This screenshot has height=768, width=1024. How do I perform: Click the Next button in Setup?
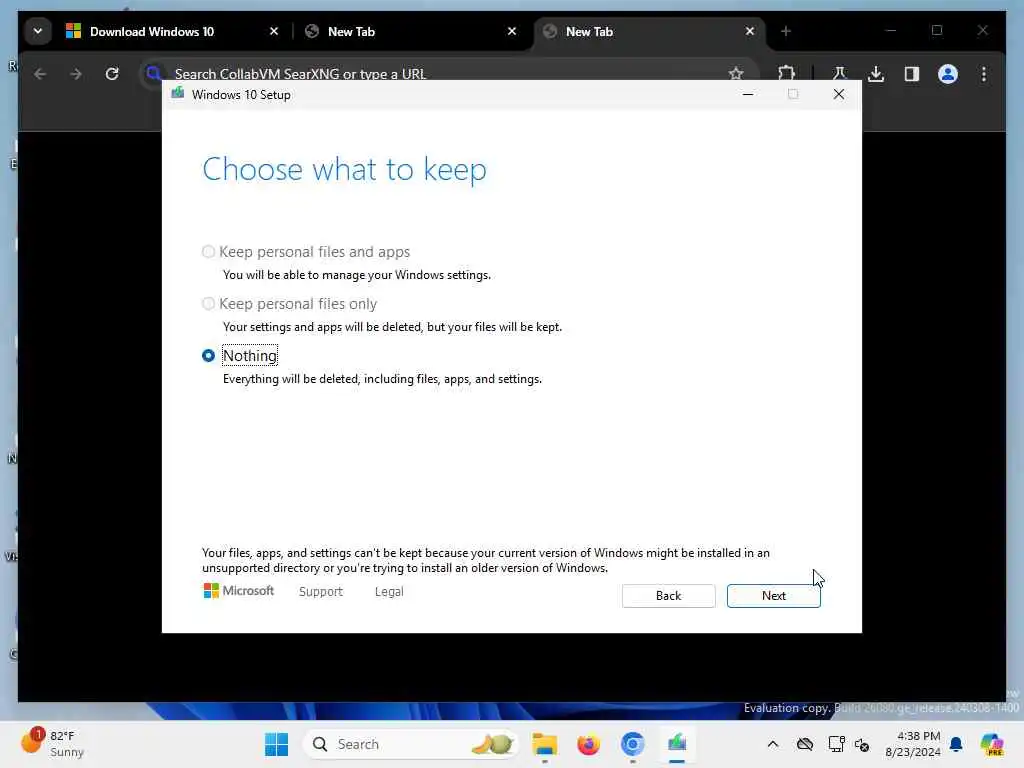(x=773, y=596)
